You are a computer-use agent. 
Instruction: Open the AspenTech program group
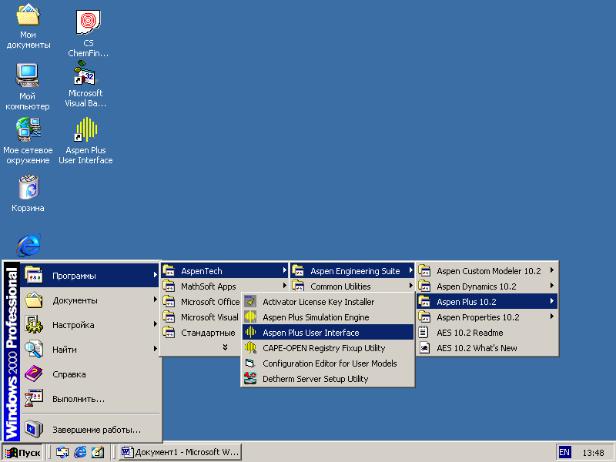click(x=224, y=271)
